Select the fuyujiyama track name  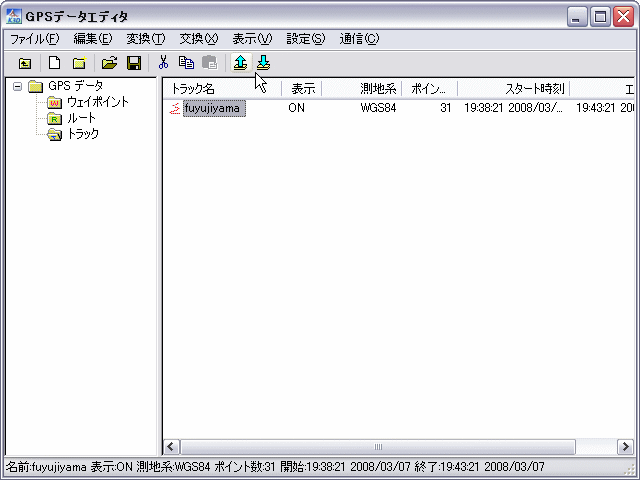(x=214, y=109)
